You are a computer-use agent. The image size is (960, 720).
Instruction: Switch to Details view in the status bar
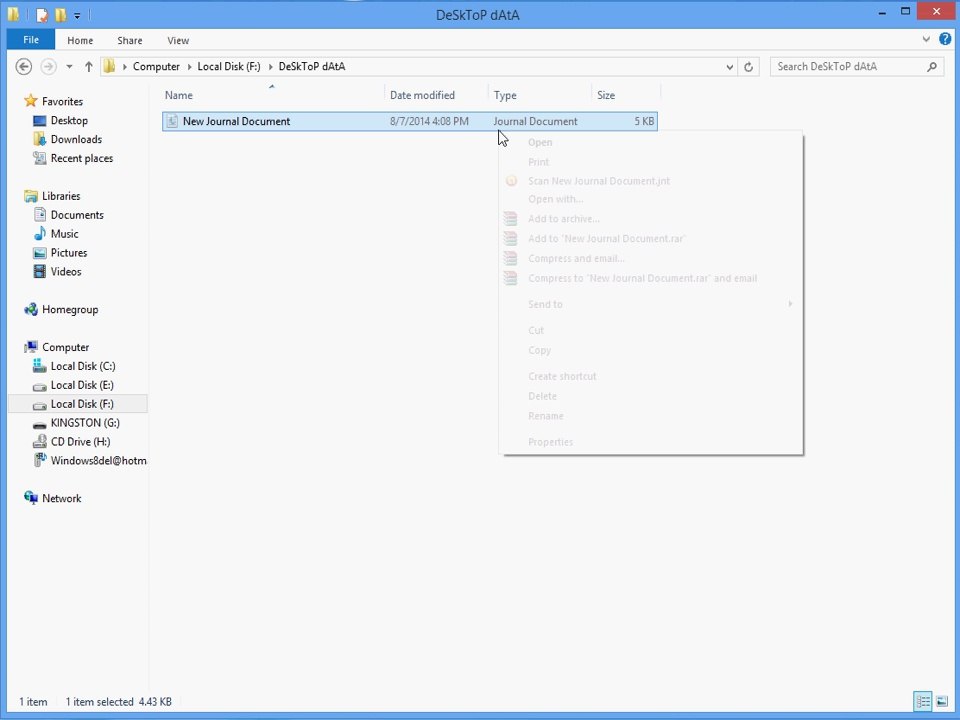(x=923, y=702)
